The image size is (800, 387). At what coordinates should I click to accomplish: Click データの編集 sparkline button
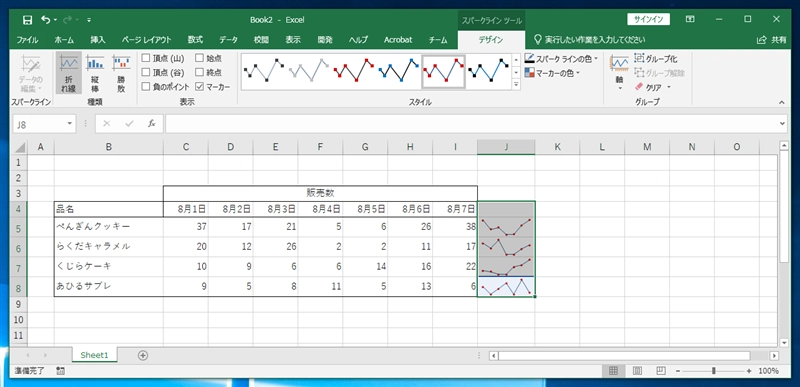[31, 73]
